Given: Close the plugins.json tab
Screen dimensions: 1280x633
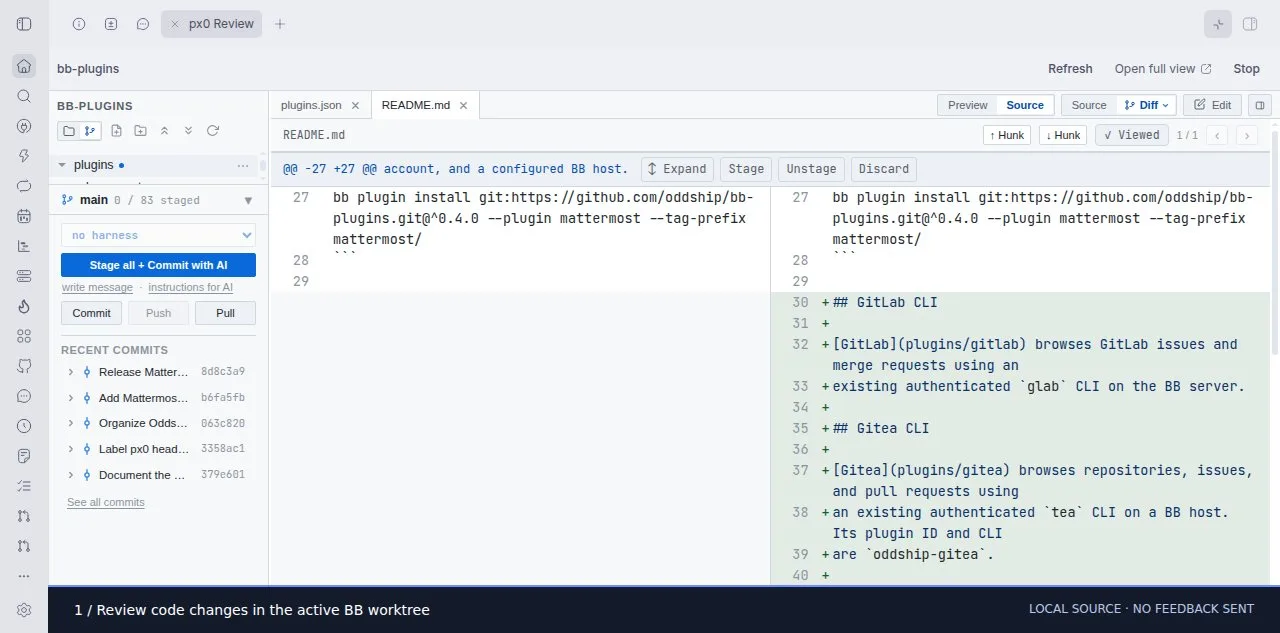Looking at the screenshot, I should [x=355, y=105].
